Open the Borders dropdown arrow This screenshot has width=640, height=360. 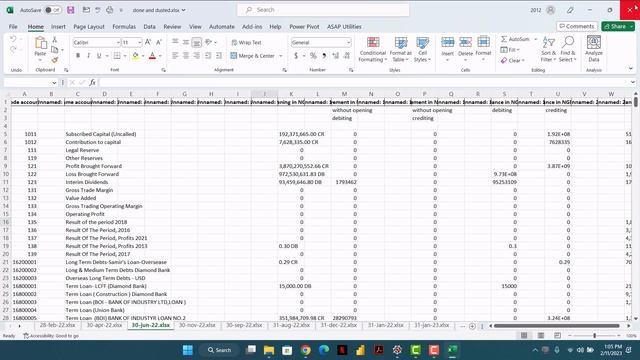(x=125, y=56)
